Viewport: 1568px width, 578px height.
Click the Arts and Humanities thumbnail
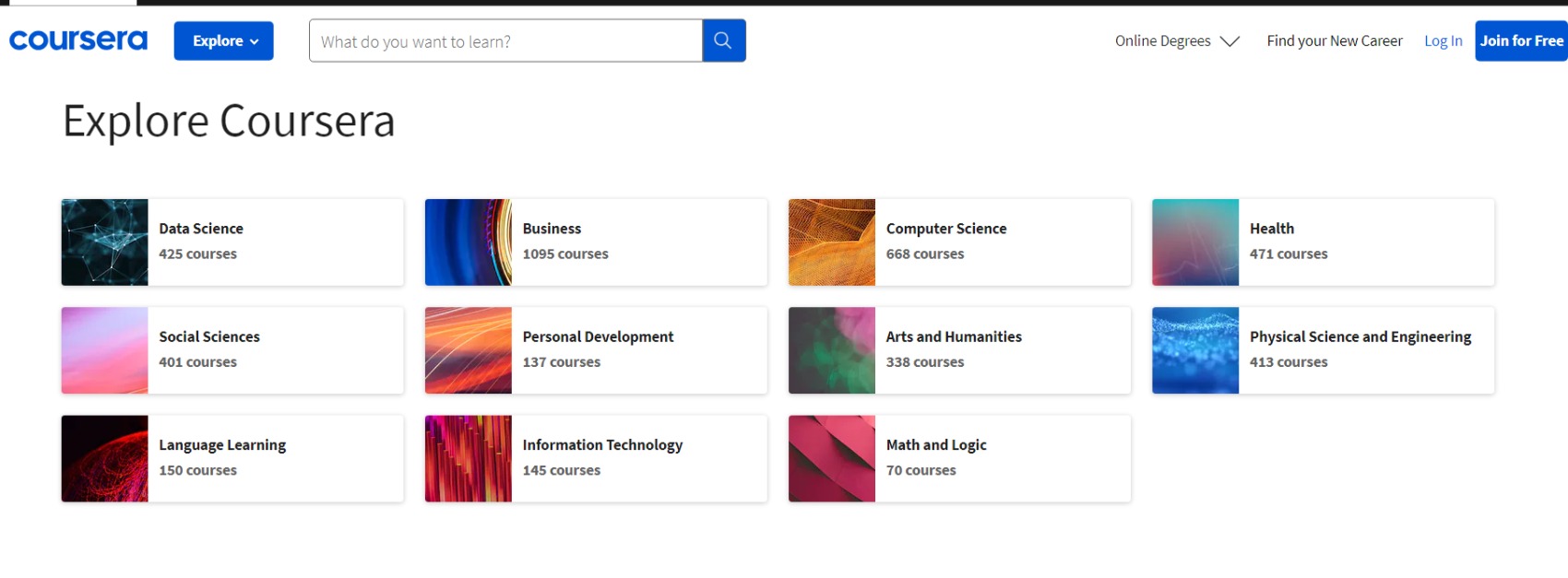coord(831,350)
